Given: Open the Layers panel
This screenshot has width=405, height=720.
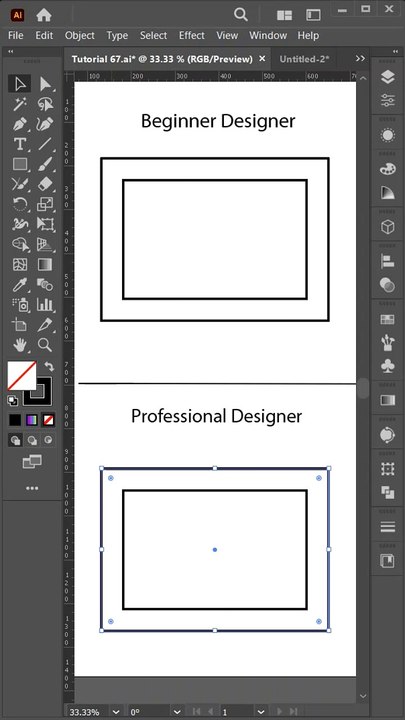Looking at the screenshot, I should coord(388,77).
